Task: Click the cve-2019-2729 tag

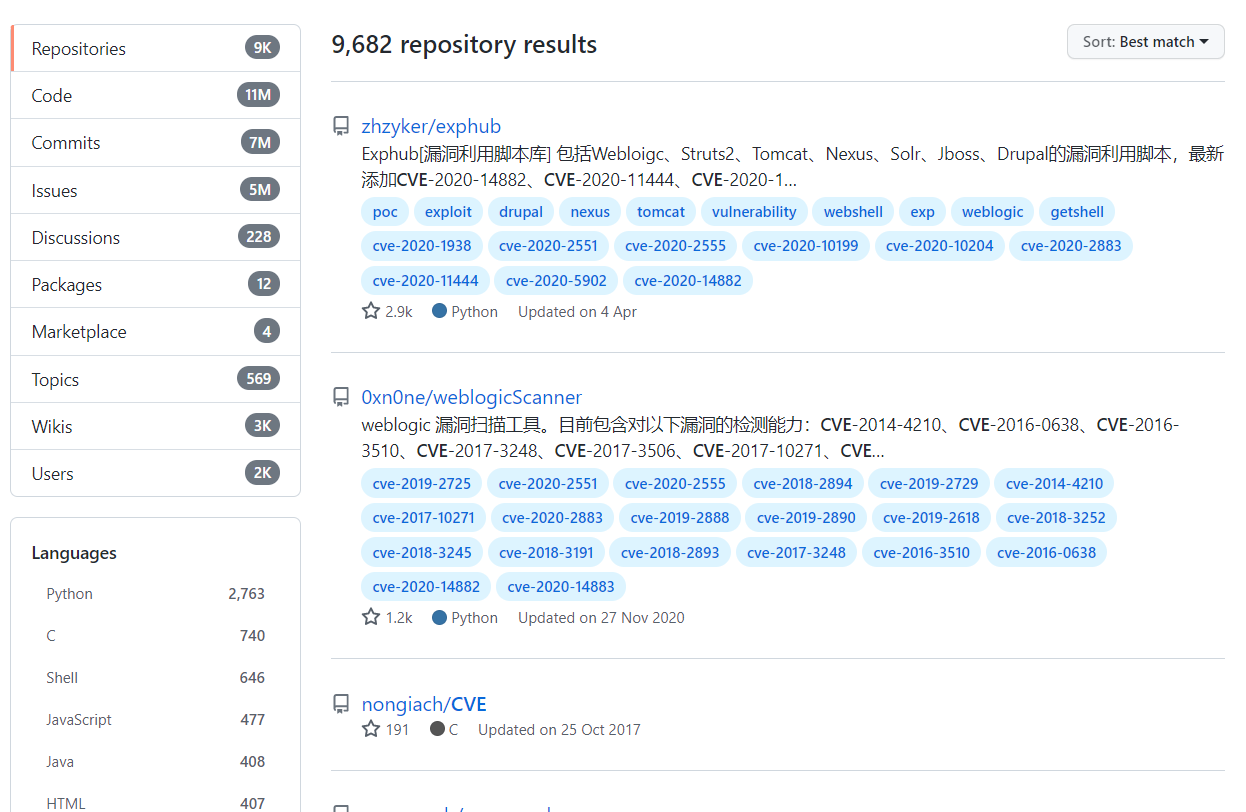Action: tap(929, 484)
